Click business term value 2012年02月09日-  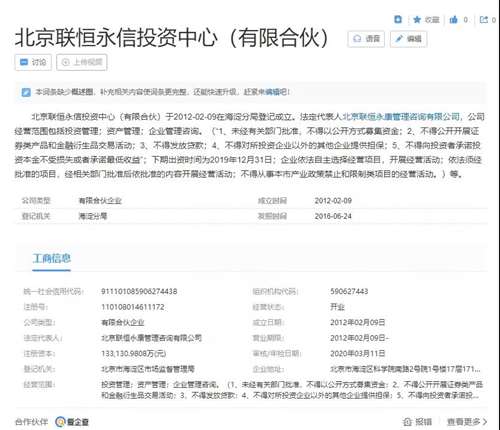coord(359,338)
